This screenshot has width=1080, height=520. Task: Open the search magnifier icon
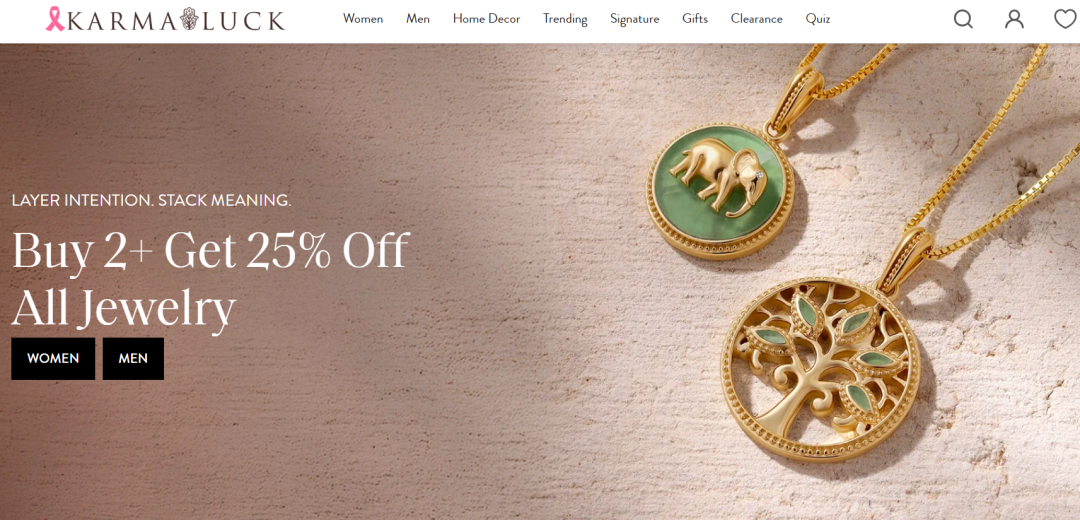pos(963,19)
